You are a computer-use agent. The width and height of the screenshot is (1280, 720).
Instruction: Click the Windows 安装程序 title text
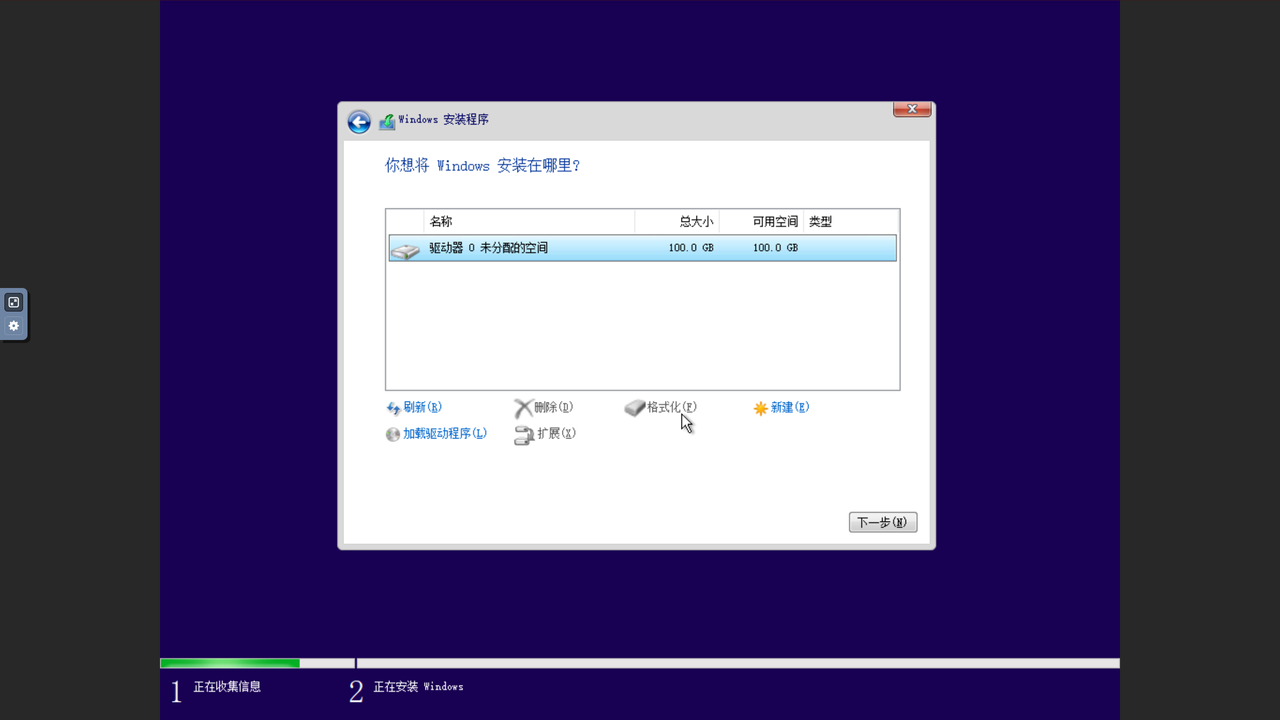point(443,120)
